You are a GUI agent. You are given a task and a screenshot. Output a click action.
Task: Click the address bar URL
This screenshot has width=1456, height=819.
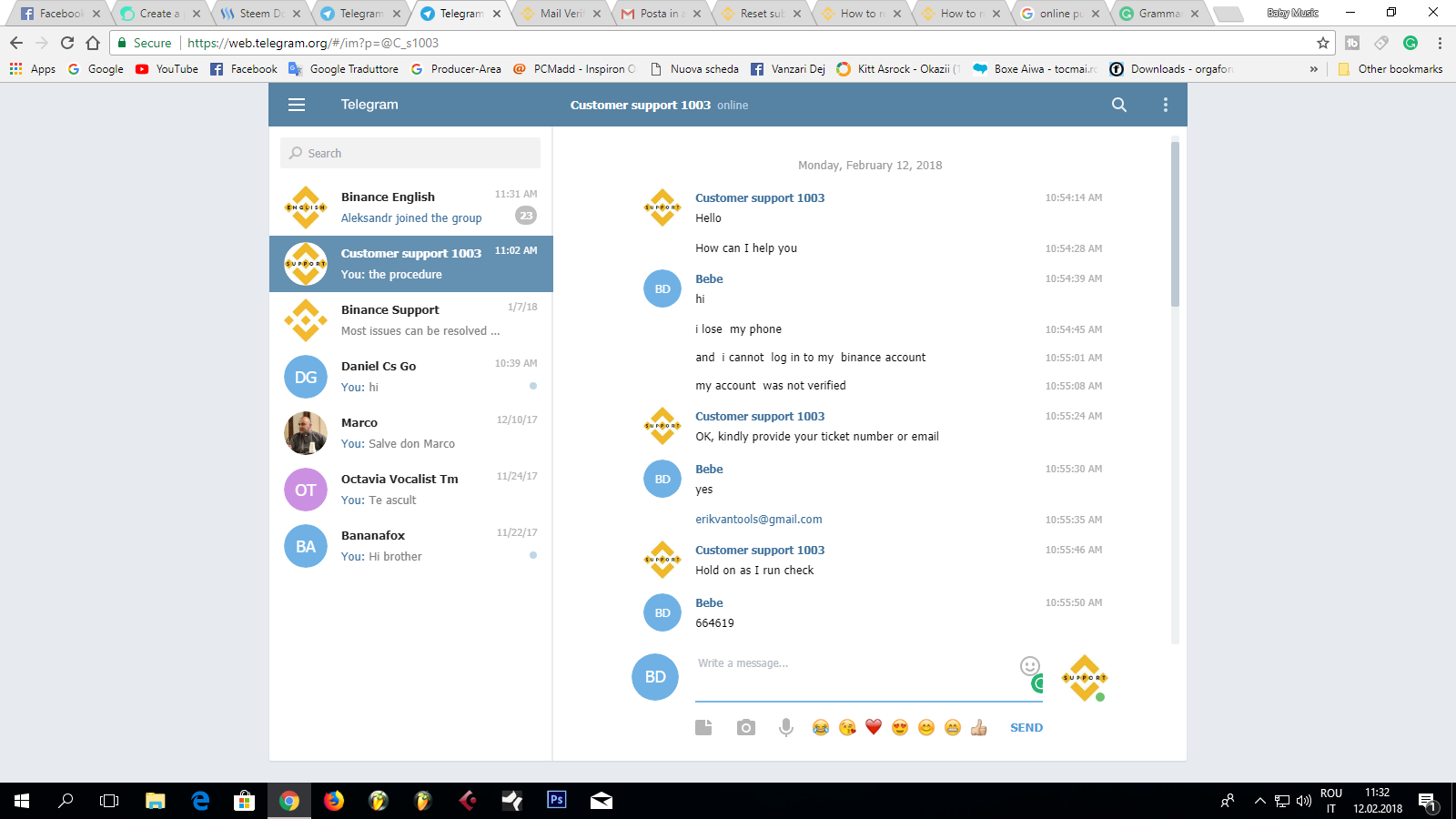point(313,43)
